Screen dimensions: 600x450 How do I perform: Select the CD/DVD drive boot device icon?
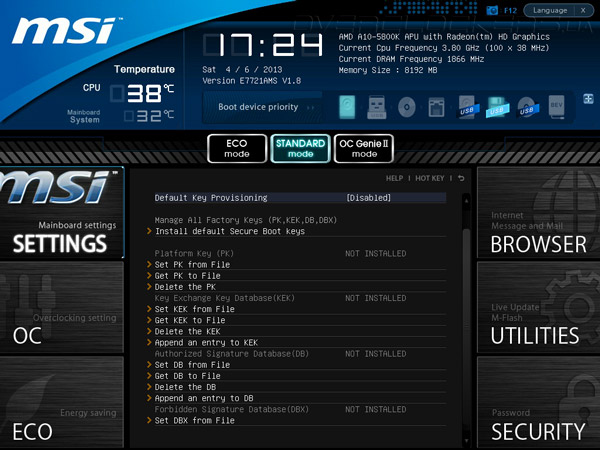406,107
